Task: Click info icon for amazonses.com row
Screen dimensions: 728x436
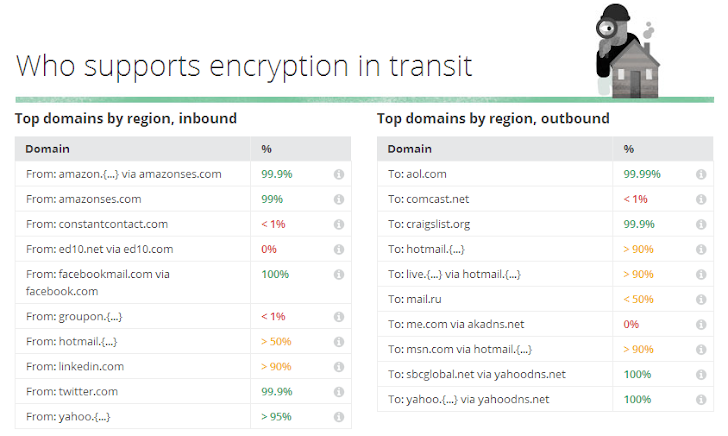Action: pos(339,199)
